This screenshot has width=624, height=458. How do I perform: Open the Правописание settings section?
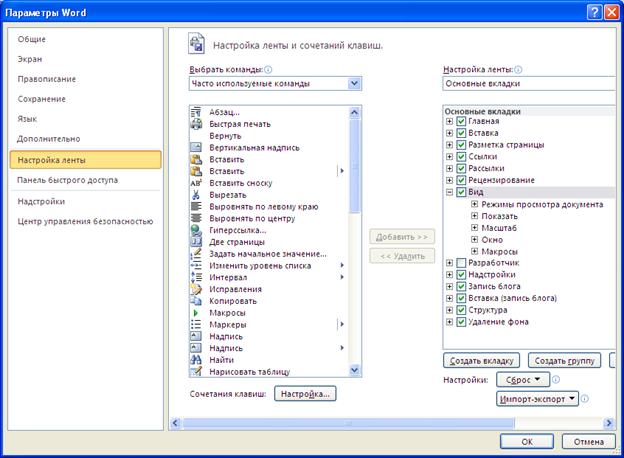47,79
